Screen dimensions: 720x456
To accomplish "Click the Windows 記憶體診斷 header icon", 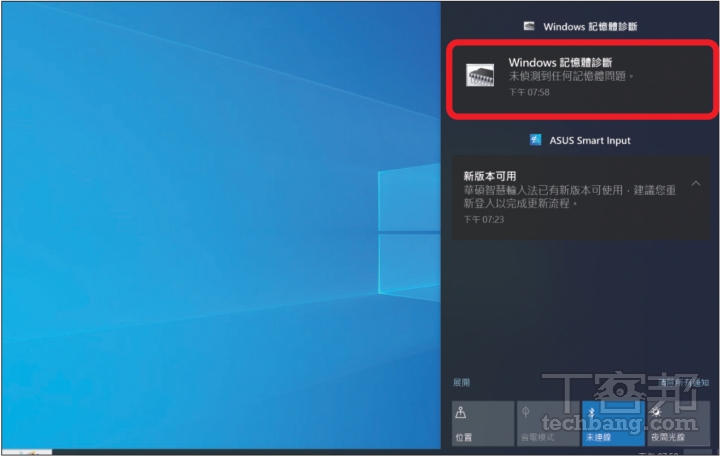I will [x=528, y=26].
